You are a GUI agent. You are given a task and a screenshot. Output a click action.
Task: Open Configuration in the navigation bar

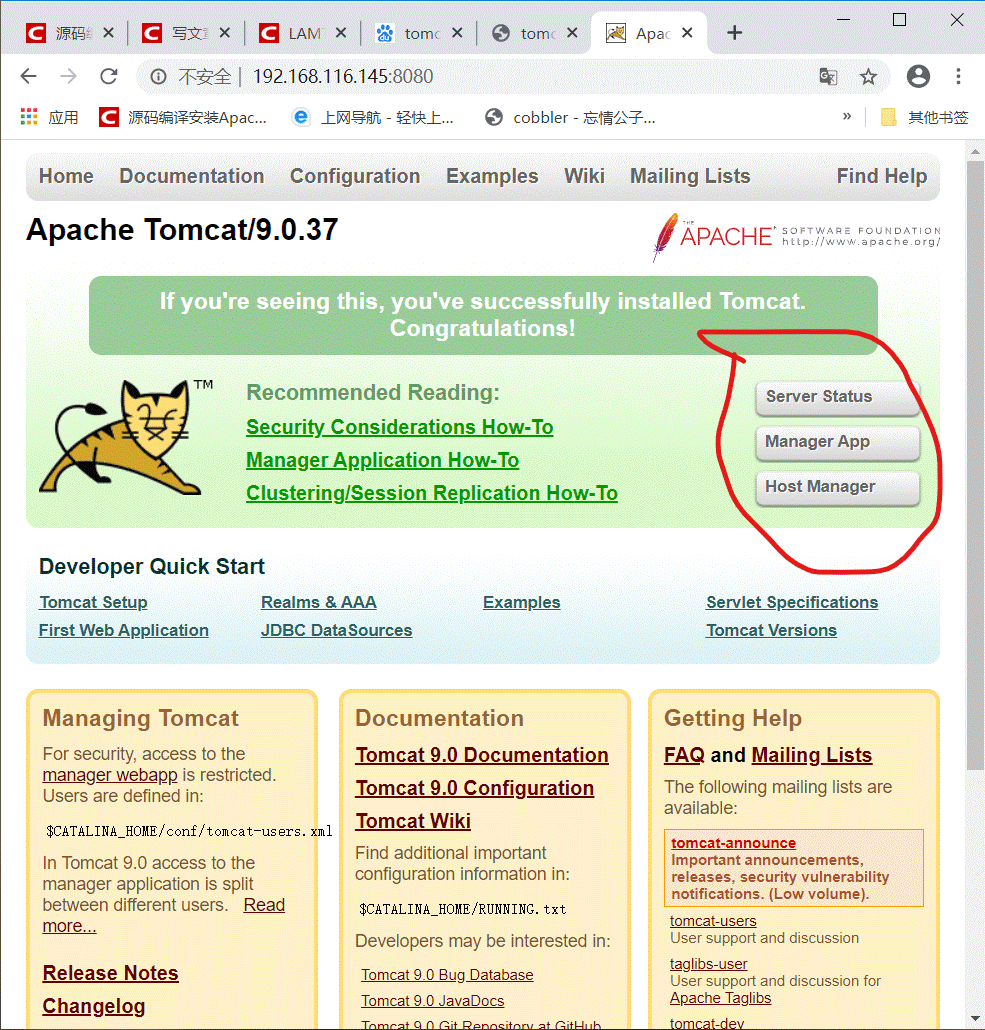[x=355, y=176]
